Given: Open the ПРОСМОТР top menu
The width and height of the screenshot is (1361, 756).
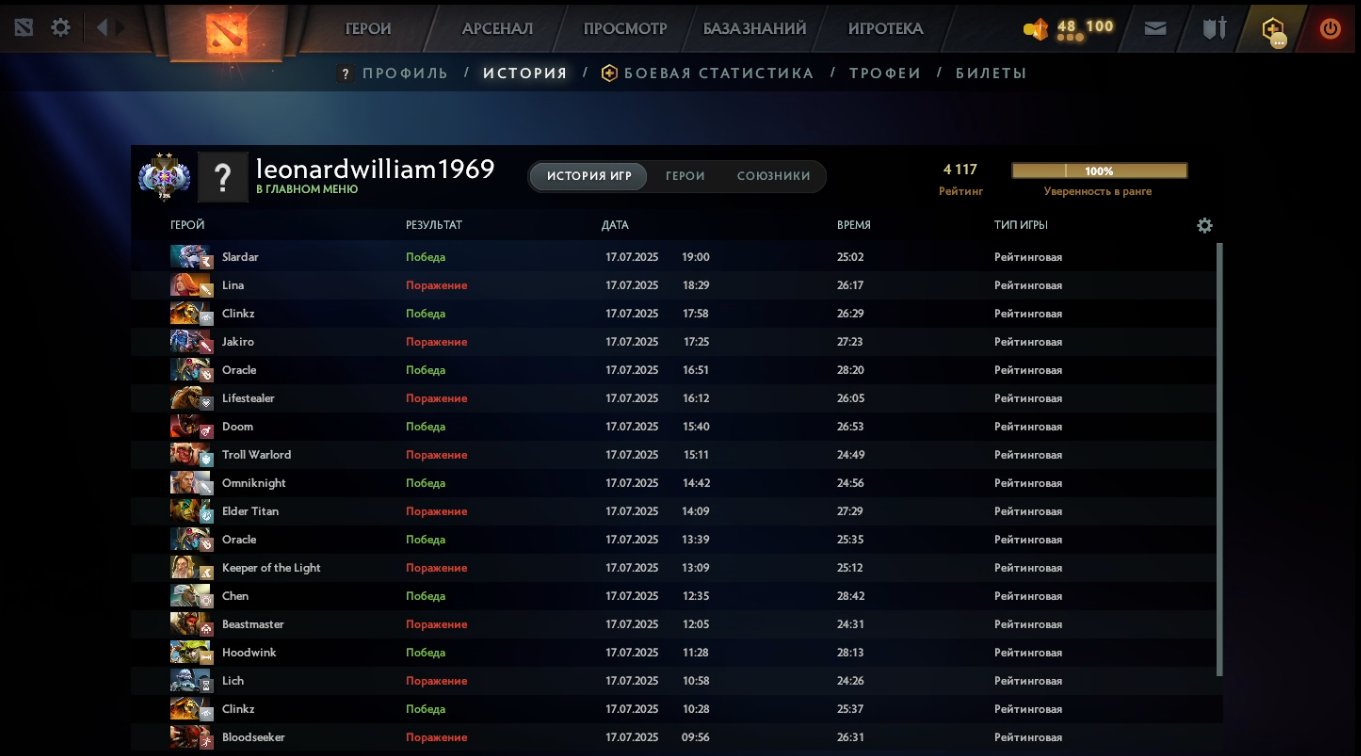Looking at the screenshot, I should (x=625, y=29).
